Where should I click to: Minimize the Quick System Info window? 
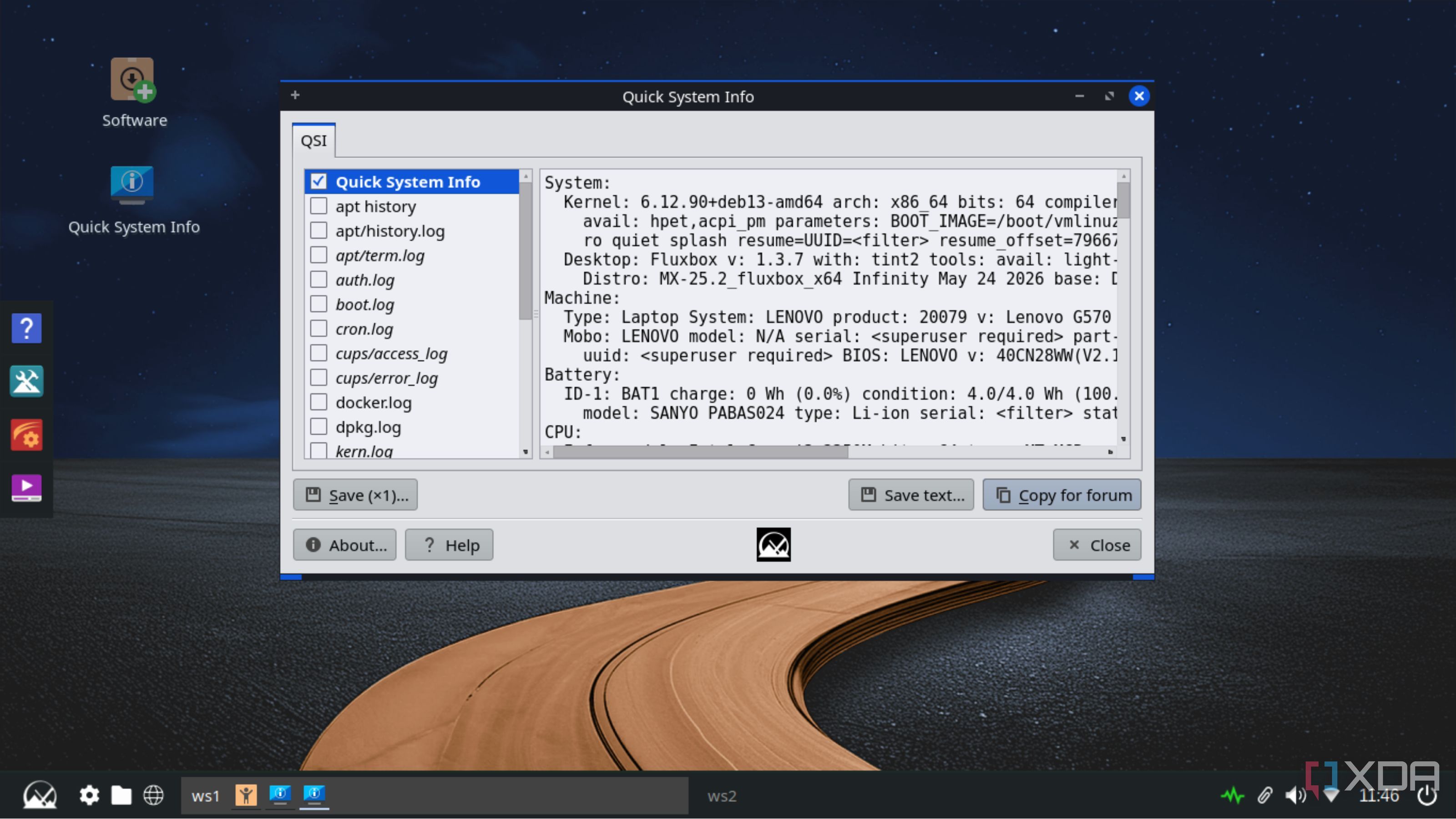(x=1080, y=96)
